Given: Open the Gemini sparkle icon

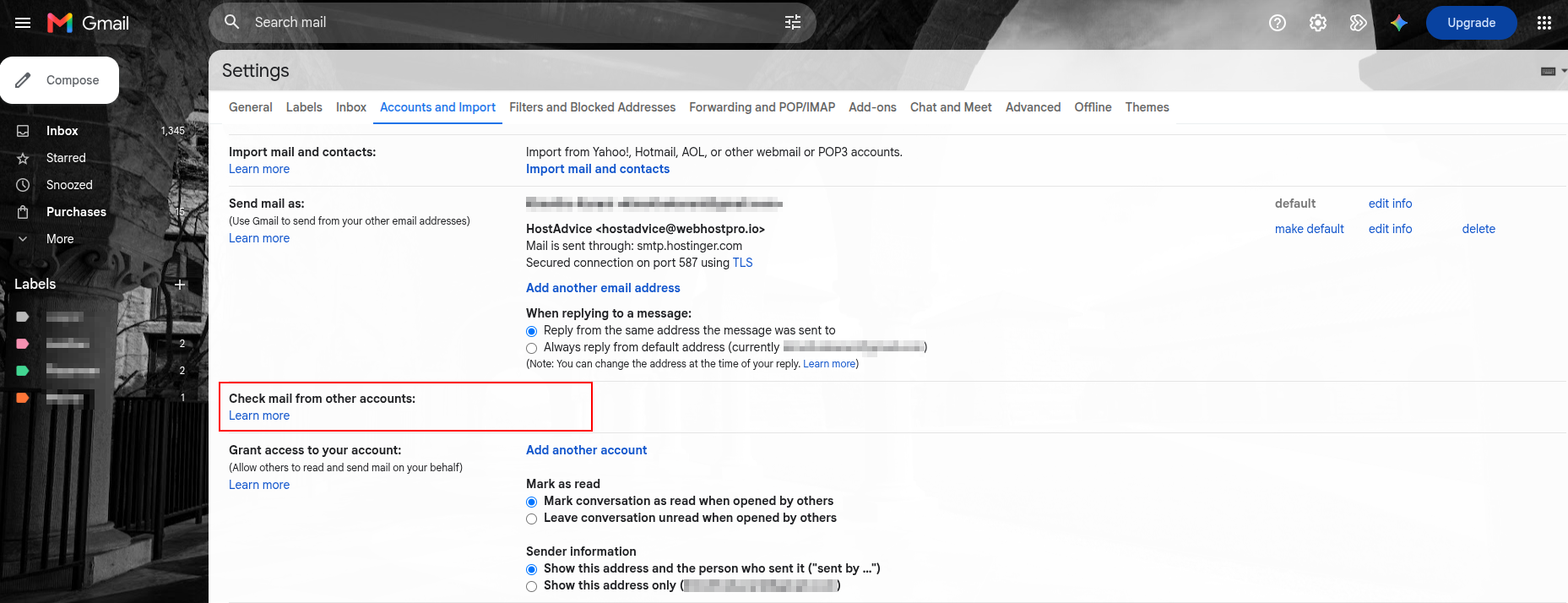Looking at the screenshot, I should pos(1399,23).
